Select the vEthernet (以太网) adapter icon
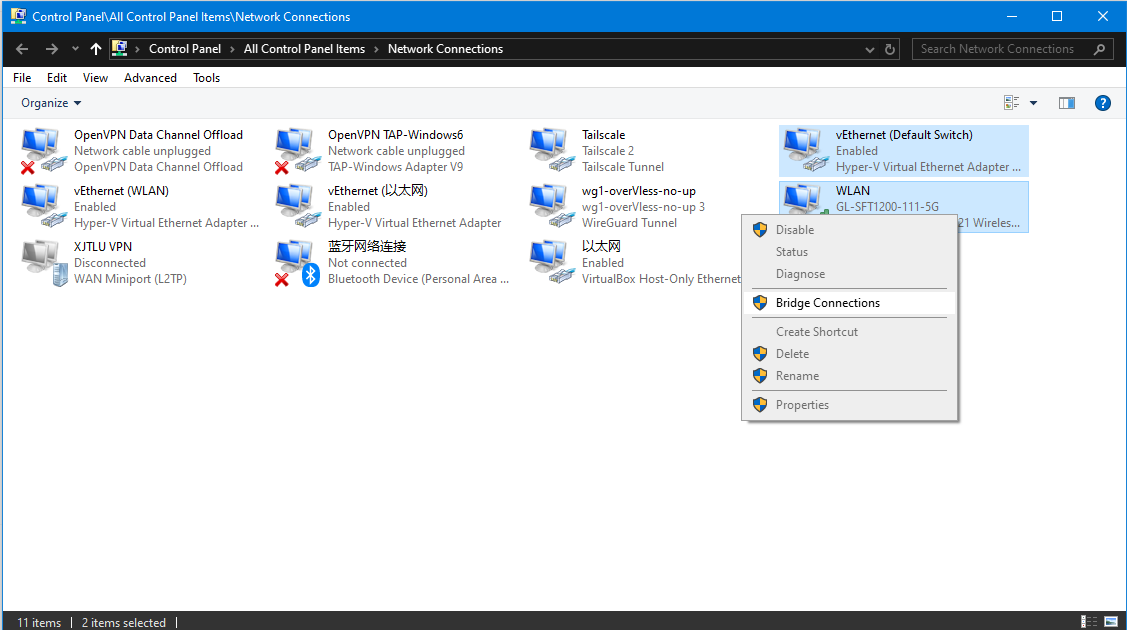 (298, 206)
